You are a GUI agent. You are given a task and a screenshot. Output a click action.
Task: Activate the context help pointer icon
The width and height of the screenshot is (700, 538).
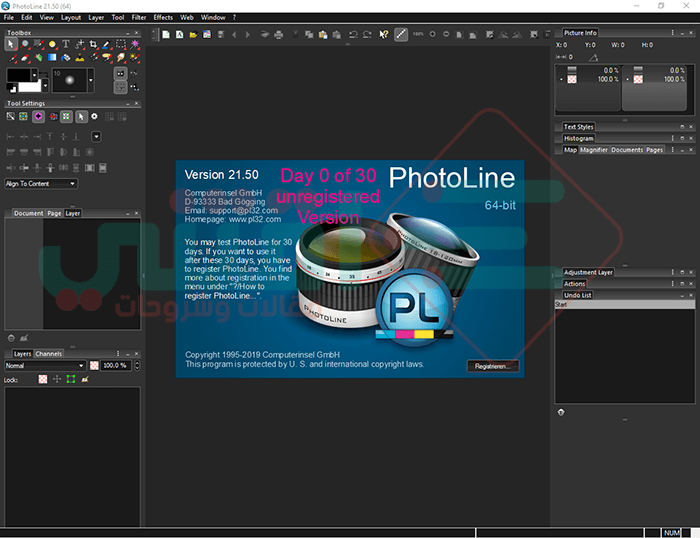383,34
